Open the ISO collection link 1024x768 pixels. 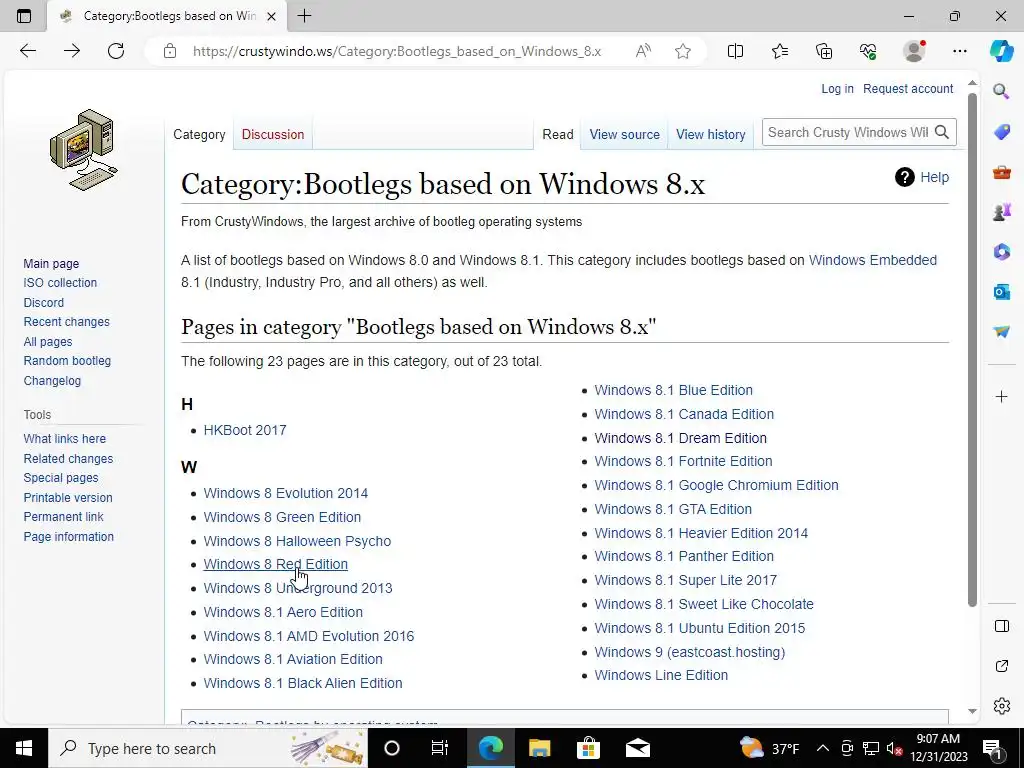pos(60,283)
